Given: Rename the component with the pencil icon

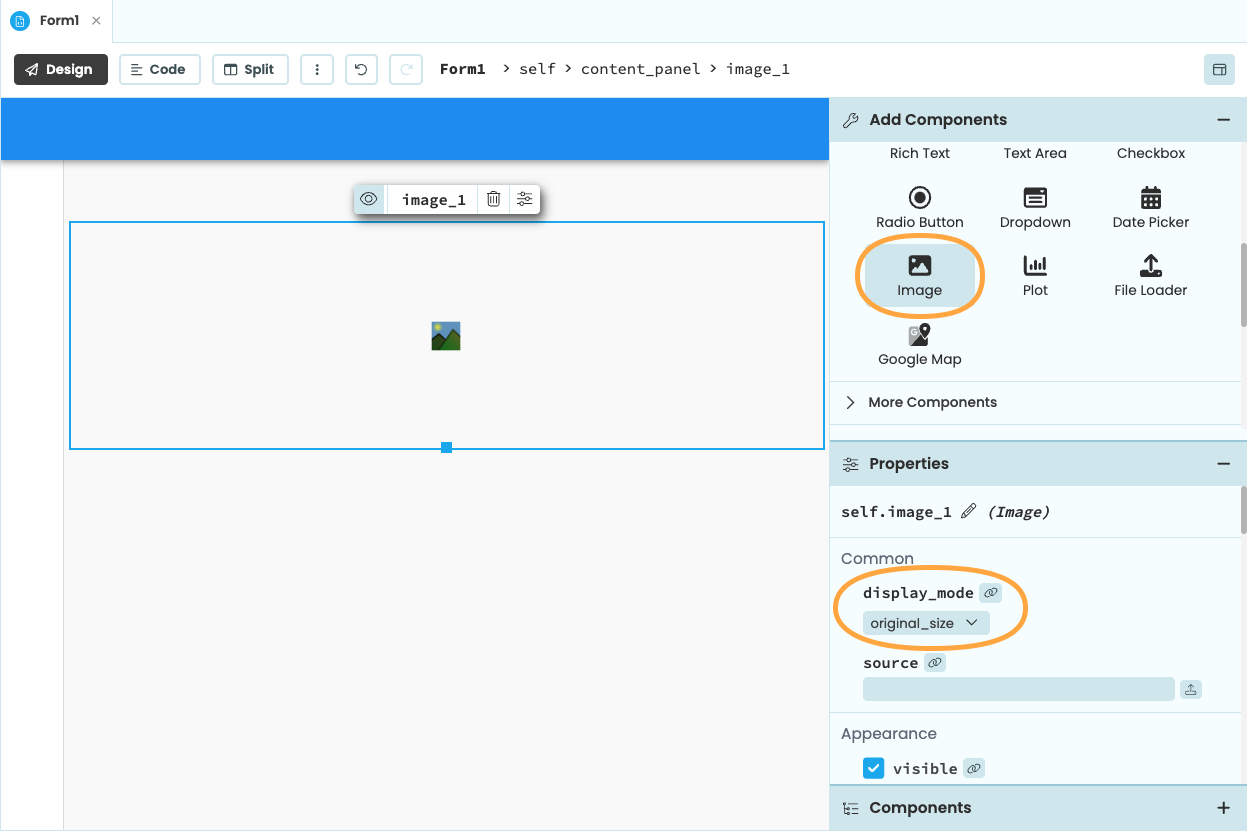Looking at the screenshot, I should click(968, 511).
